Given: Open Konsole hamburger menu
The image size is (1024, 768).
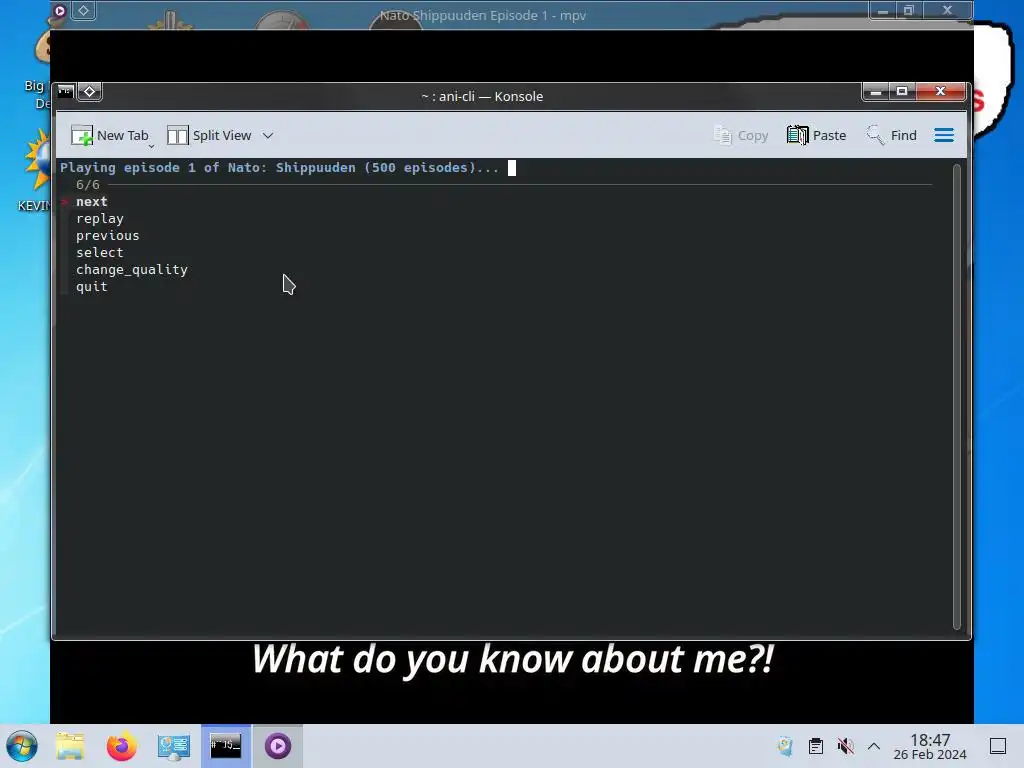Looking at the screenshot, I should [944, 135].
